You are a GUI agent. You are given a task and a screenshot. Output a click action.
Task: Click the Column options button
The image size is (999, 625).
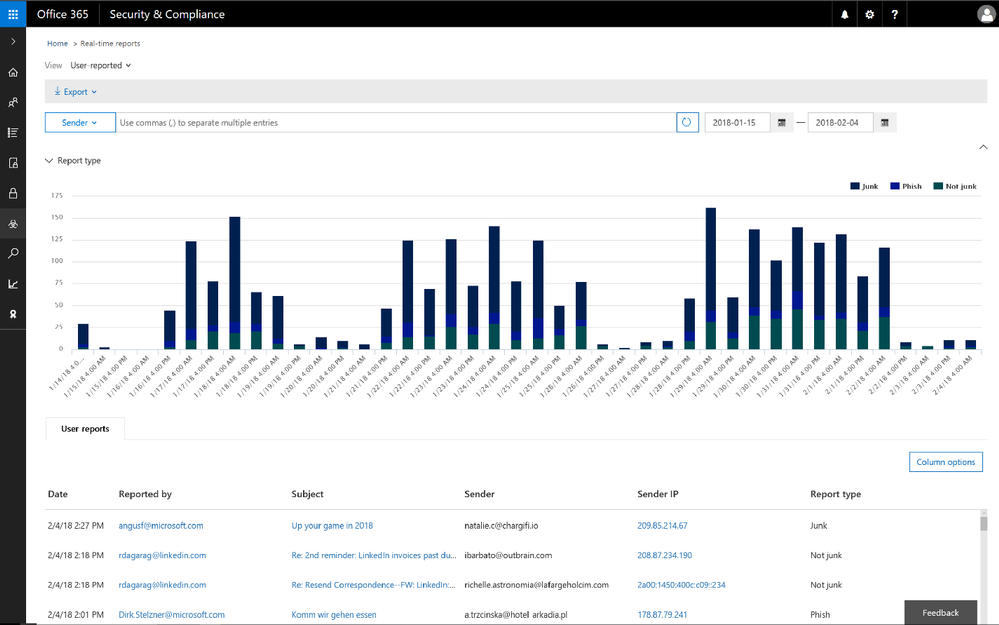click(945, 462)
